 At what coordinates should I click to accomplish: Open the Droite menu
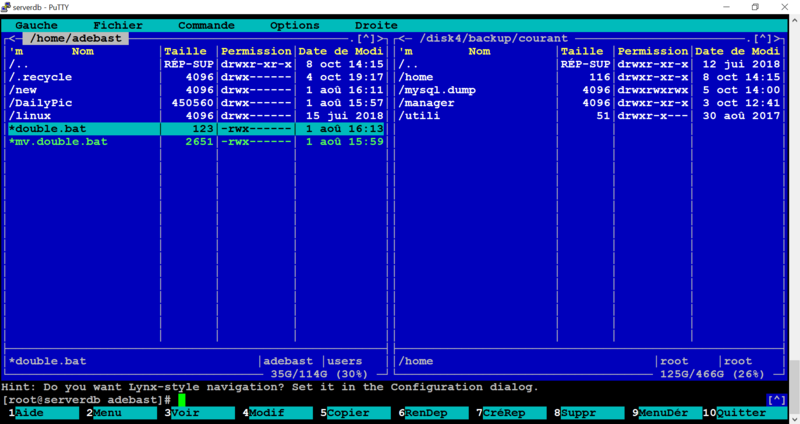[376, 26]
